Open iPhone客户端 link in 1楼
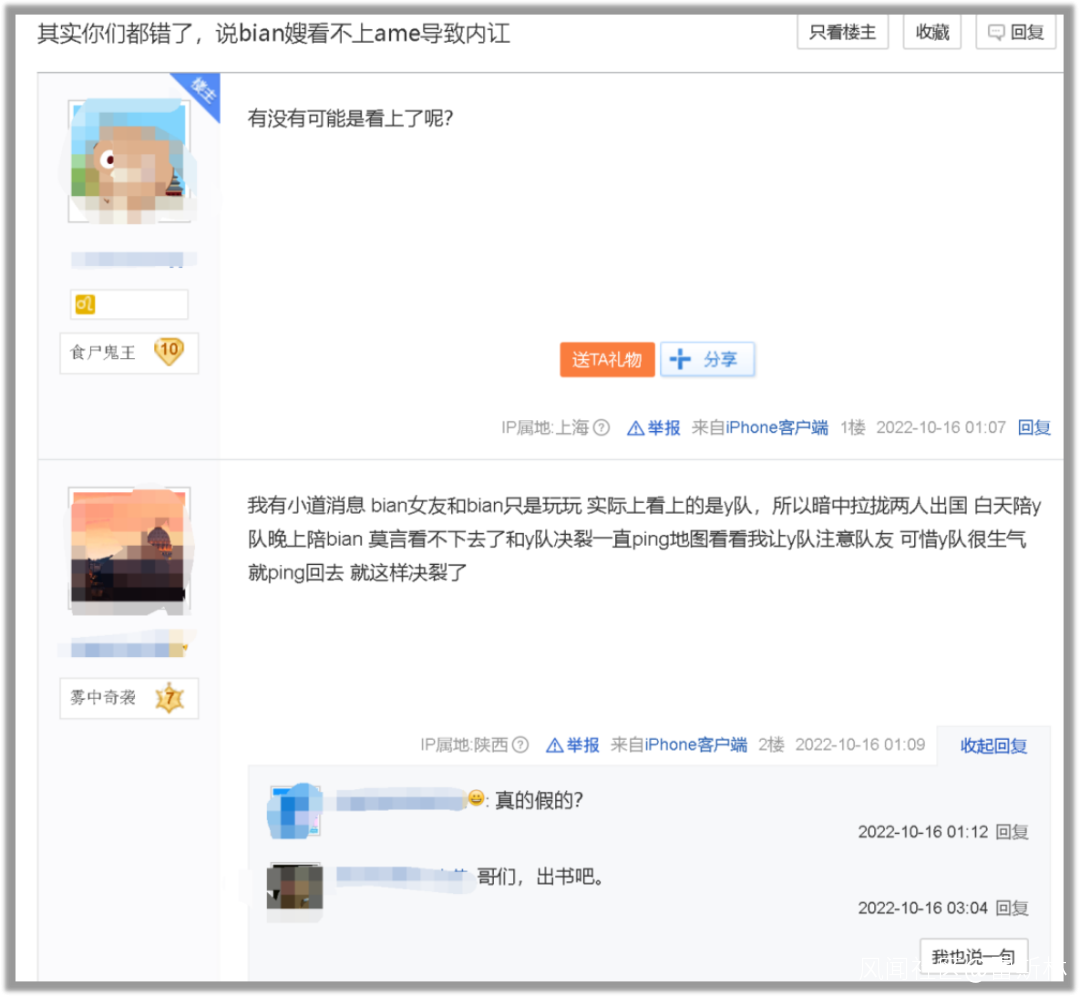Image resolution: width=1080 pixels, height=996 pixels. (x=777, y=428)
